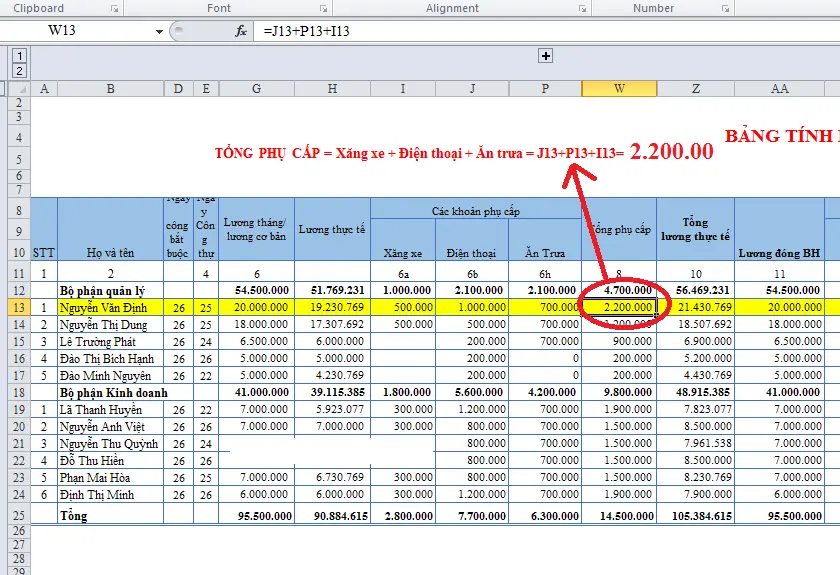Click outline level 2 button

pyautogui.click(x=19, y=71)
